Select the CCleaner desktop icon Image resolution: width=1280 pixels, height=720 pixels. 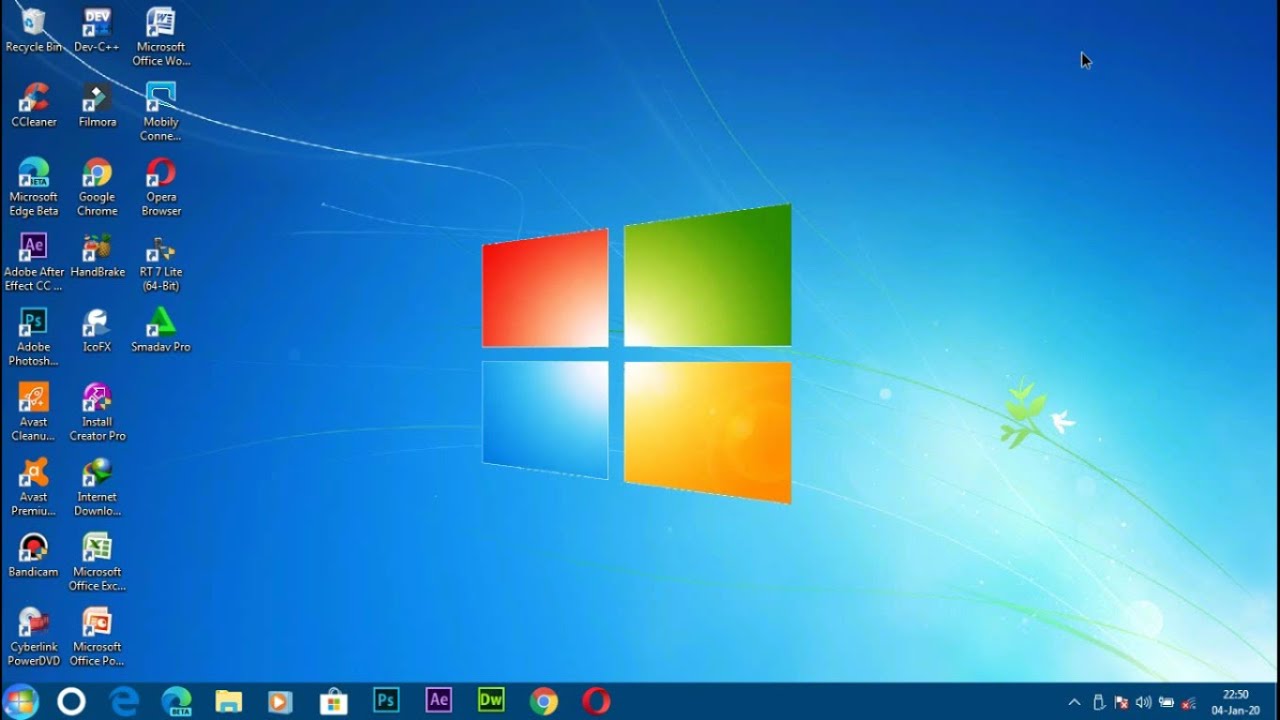33,106
